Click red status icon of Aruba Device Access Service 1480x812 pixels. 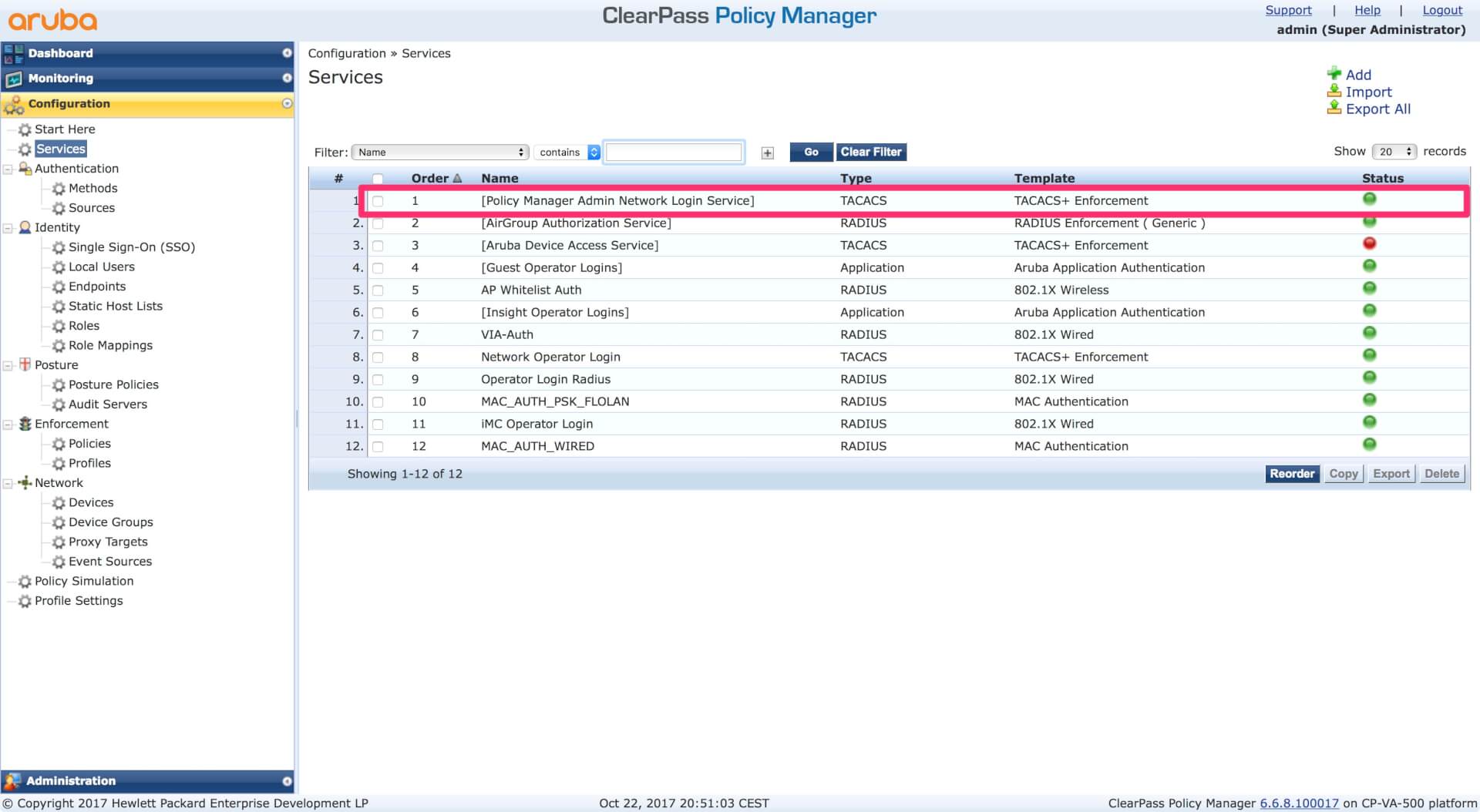[x=1369, y=244]
